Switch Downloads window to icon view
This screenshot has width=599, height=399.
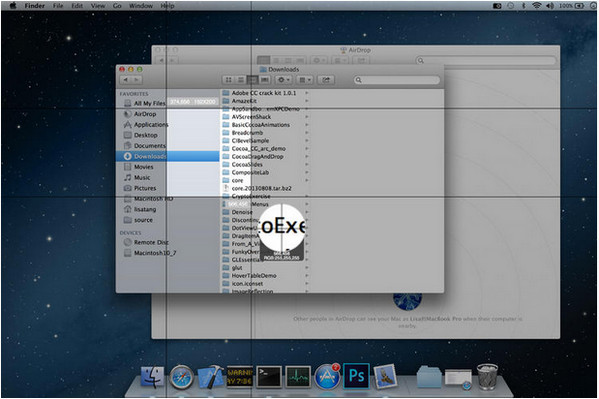[x=228, y=80]
